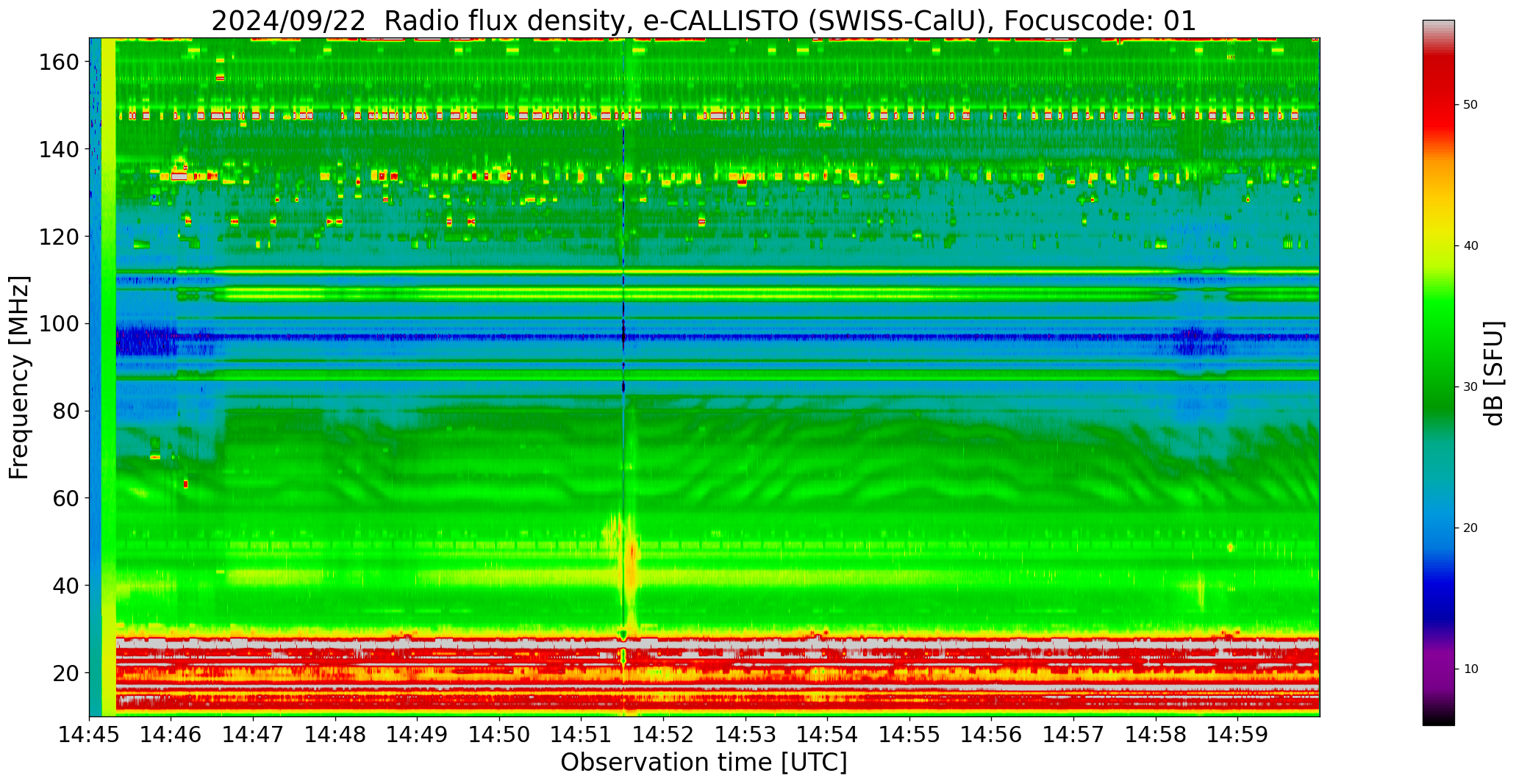Click the colorbar tick label 50
This screenshot has width=1516, height=784.
coord(1470,104)
